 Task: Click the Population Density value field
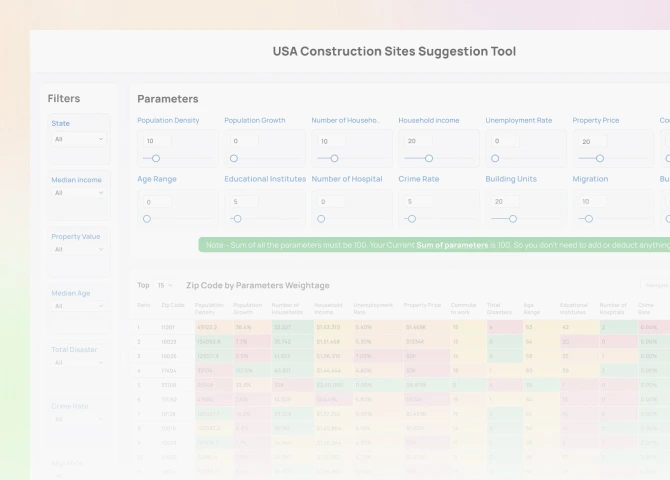pyautogui.click(x=157, y=141)
